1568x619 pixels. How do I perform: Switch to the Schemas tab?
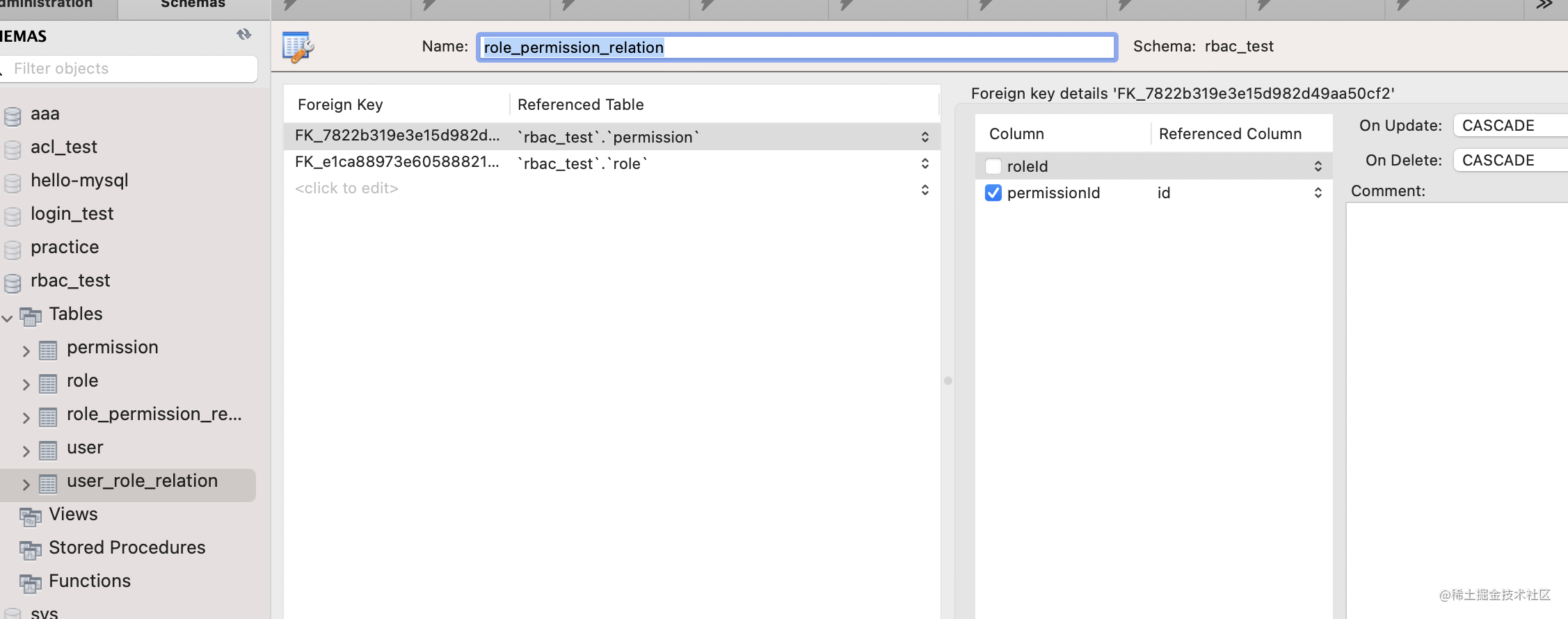point(193,6)
